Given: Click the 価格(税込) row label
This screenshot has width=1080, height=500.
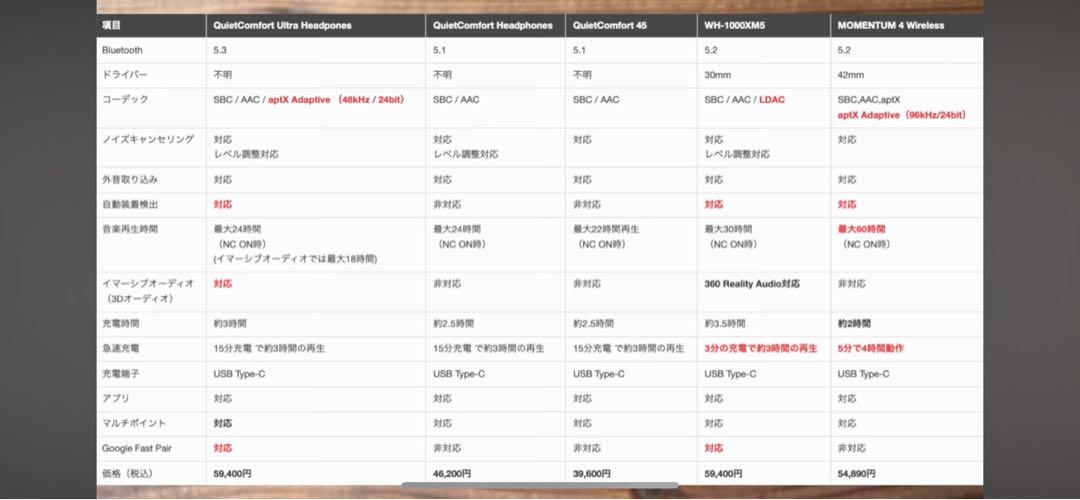Looking at the screenshot, I should pos(130,474).
